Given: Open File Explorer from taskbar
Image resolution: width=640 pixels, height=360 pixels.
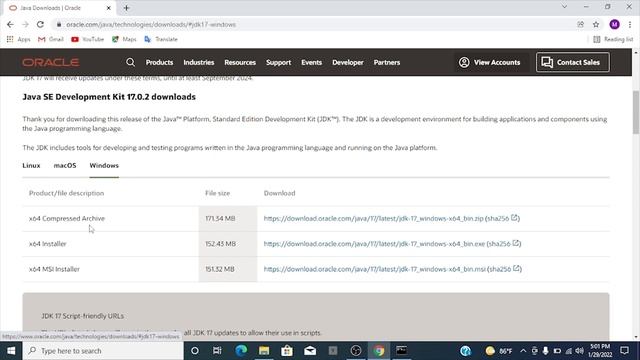Looking at the screenshot, I should 264,351.
